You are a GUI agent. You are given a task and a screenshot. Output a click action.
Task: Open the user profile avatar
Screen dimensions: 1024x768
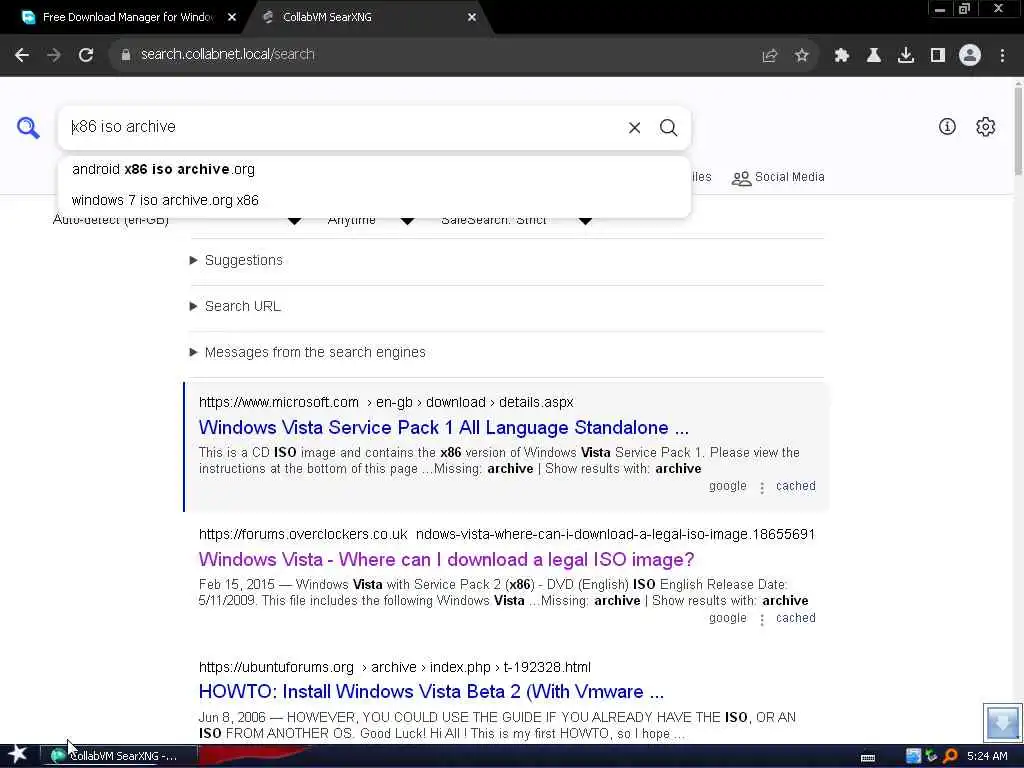pos(970,56)
